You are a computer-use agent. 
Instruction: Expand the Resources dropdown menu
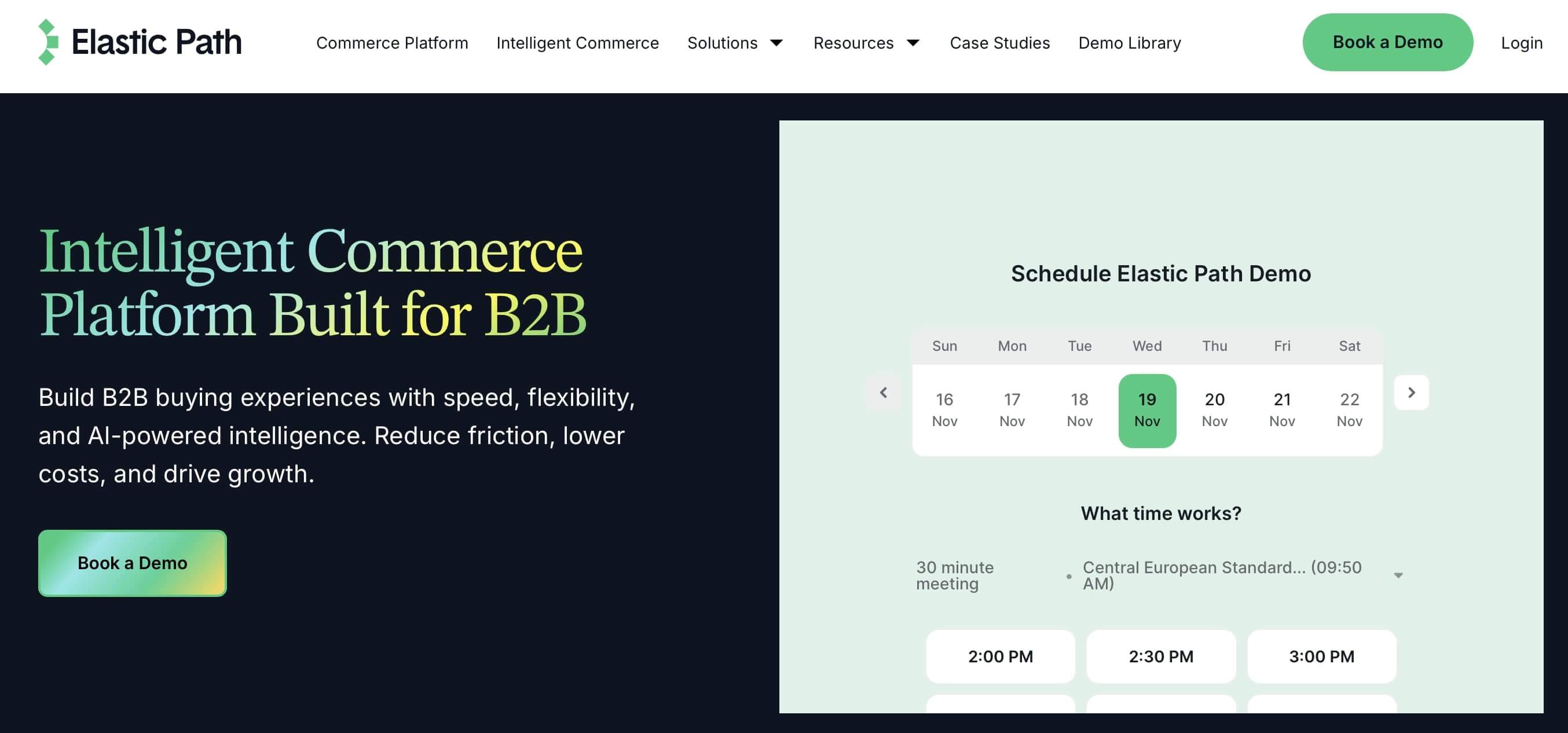tap(866, 43)
